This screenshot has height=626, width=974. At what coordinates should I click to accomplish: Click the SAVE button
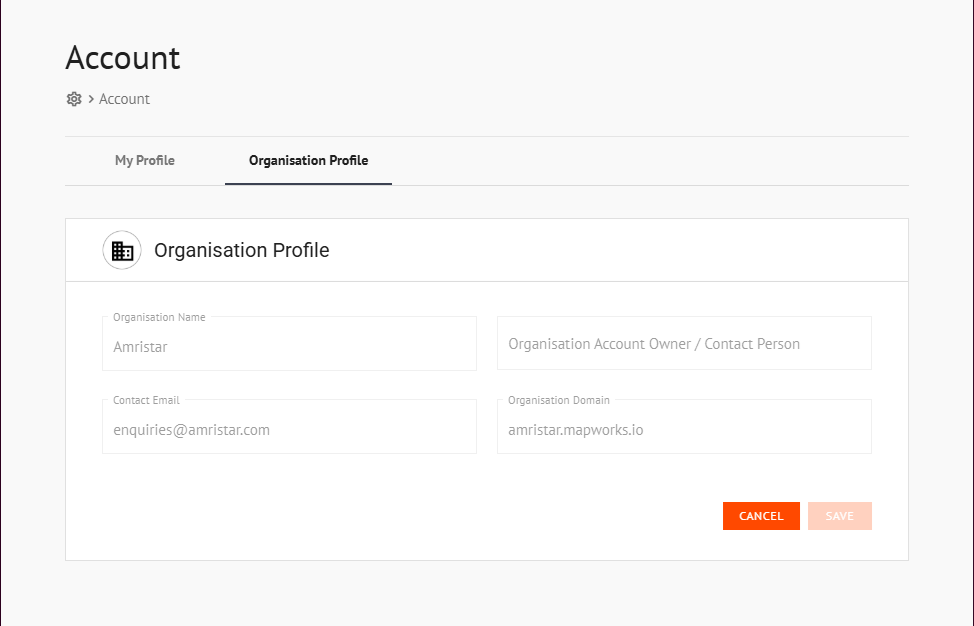(x=840, y=516)
